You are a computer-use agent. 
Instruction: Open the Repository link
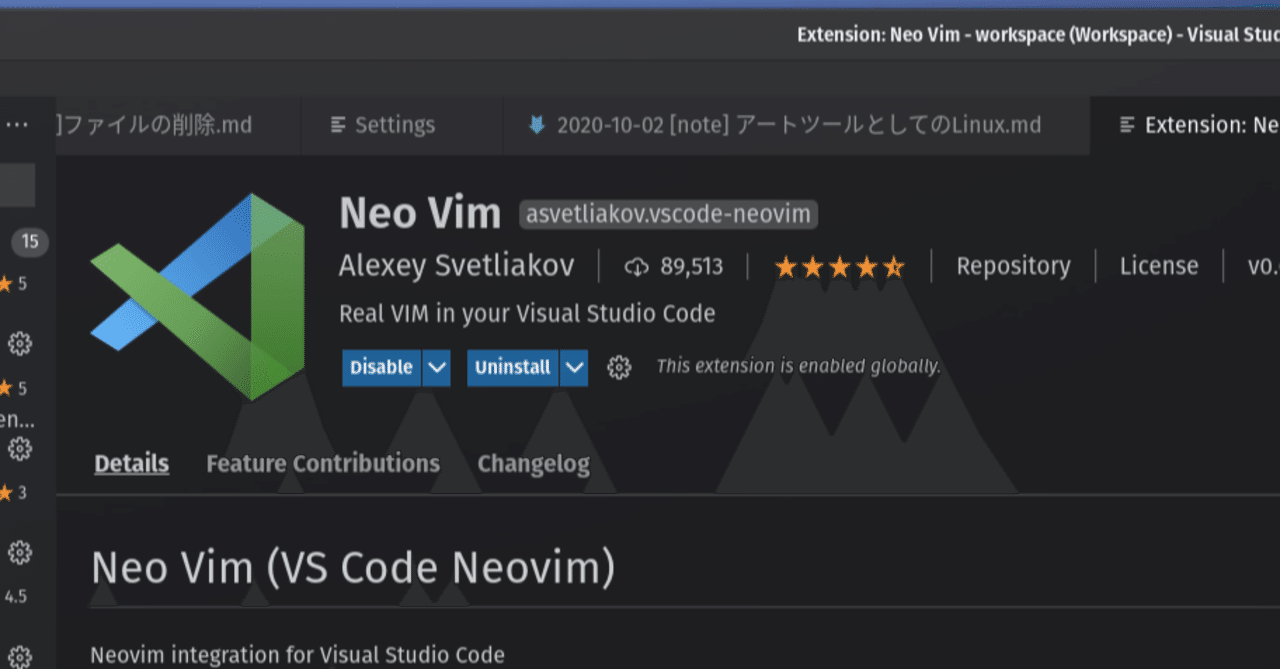coord(1013,266)
